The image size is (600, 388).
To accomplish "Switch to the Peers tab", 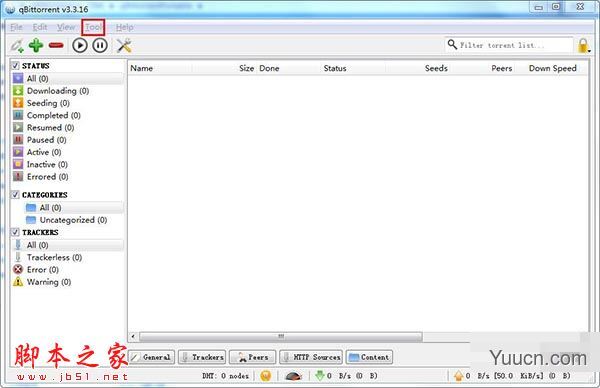I will point(252,357).
